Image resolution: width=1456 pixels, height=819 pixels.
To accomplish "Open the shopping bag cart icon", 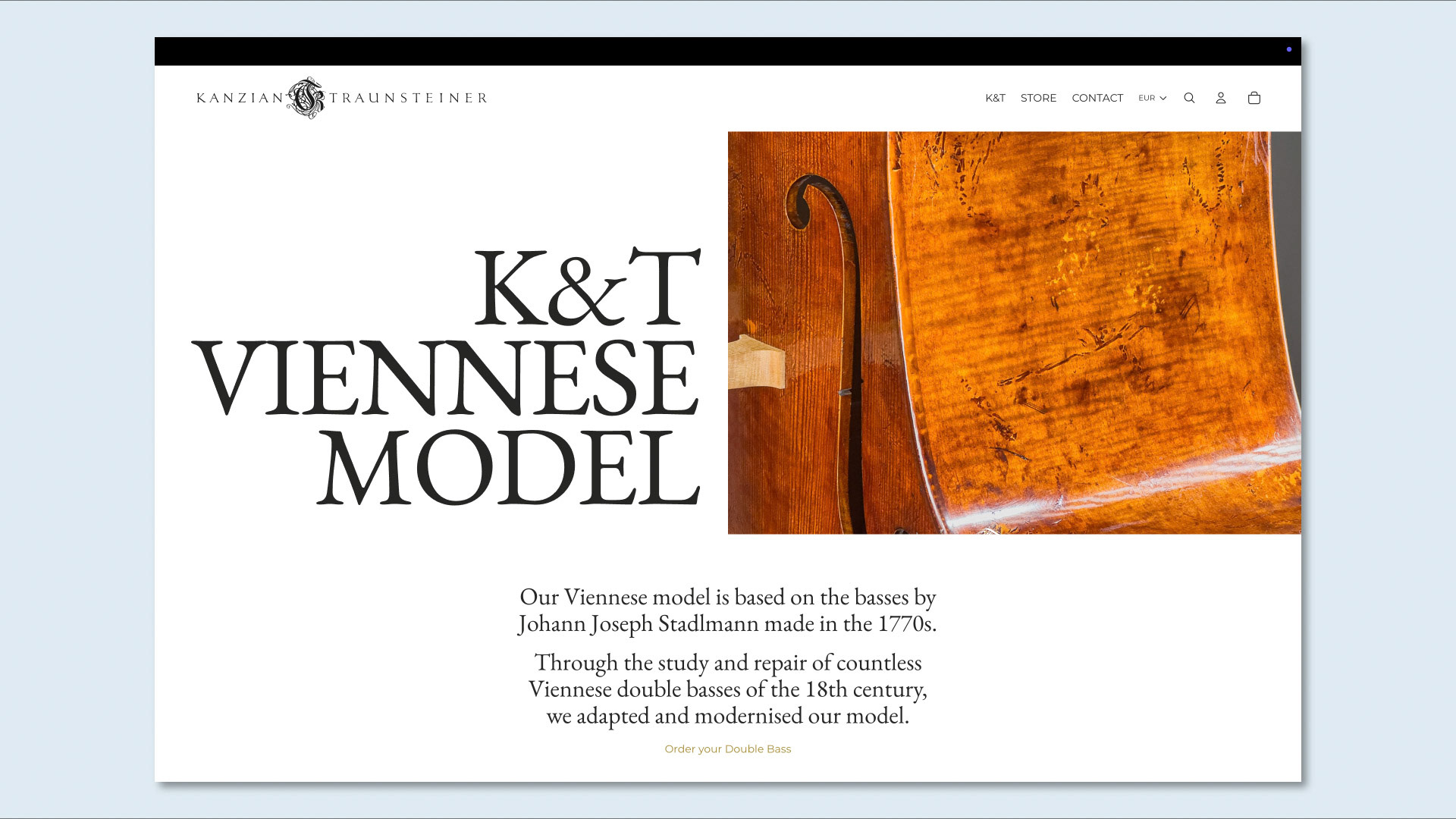I will 1254,98.
